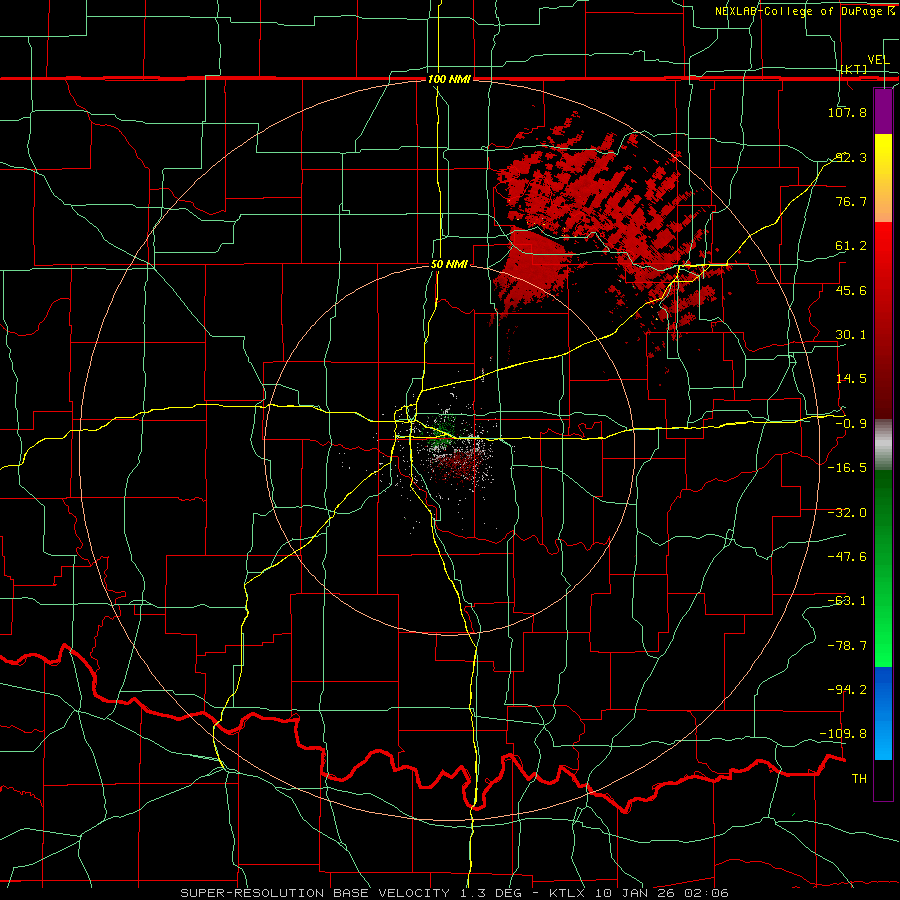Click the -32.0 velocity scale value
900x900 pixels.
(x=847, y=513)
